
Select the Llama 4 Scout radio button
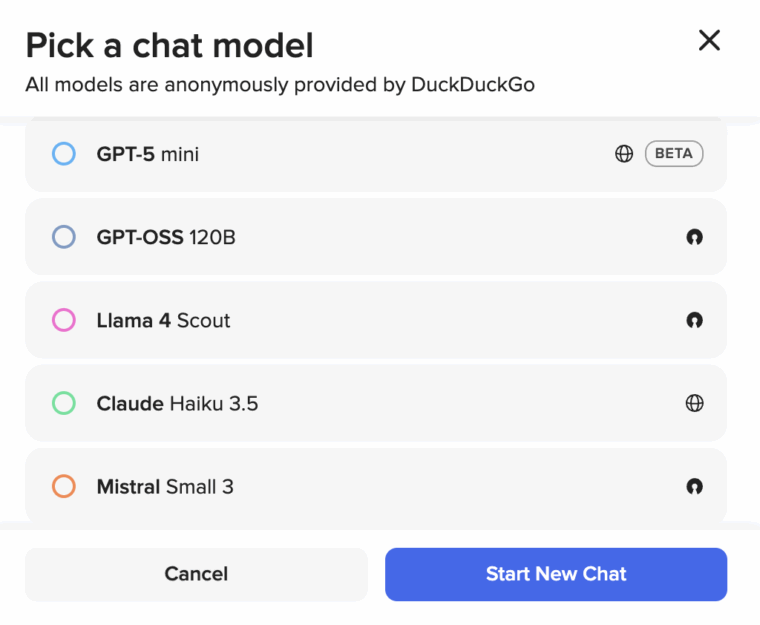(64, 320)
